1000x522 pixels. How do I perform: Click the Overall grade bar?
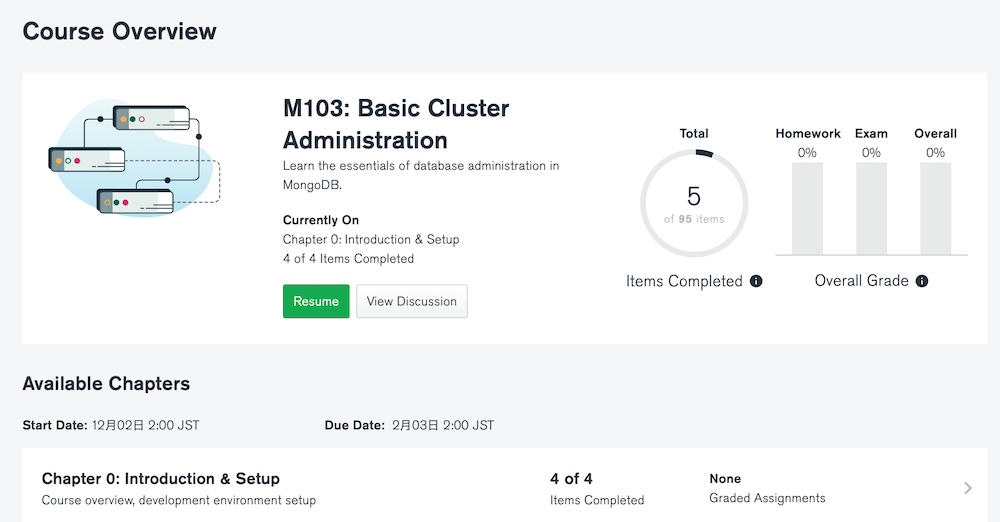[x=936, y=209]
